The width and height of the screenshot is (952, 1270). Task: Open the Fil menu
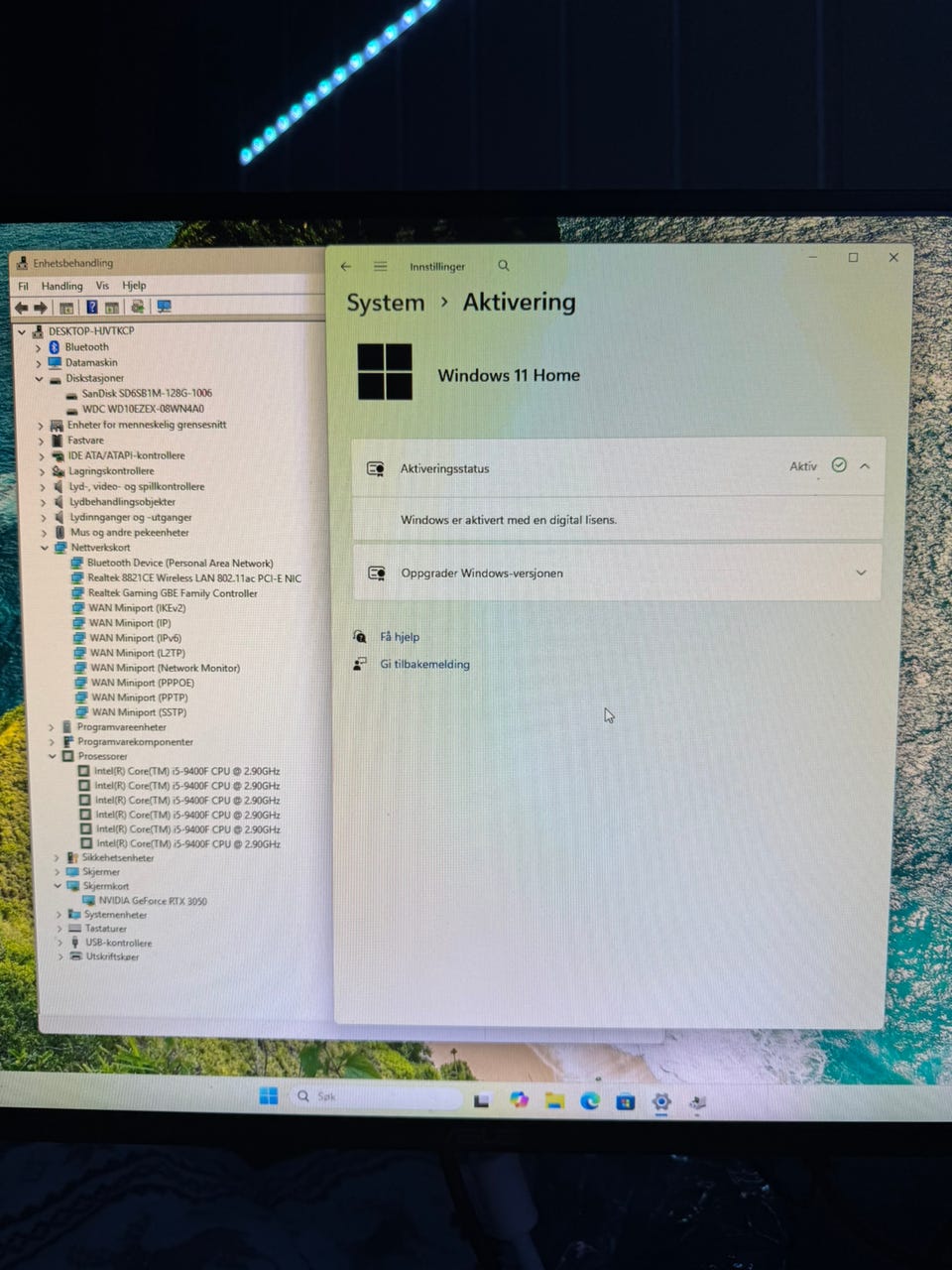pos(24,286)
